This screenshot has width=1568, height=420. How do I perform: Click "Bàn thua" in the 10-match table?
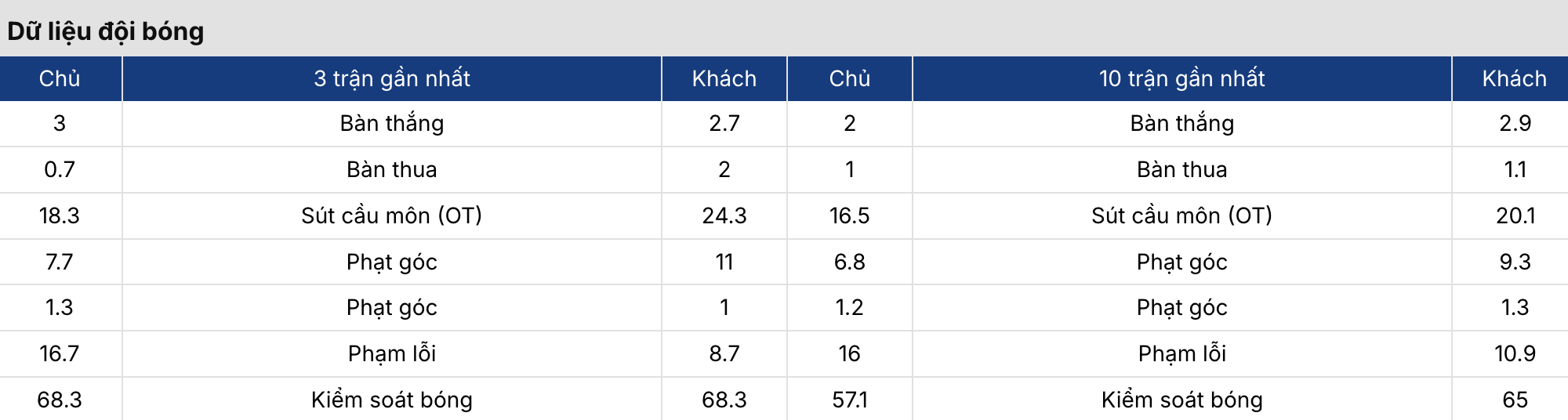coord(1181,169)
